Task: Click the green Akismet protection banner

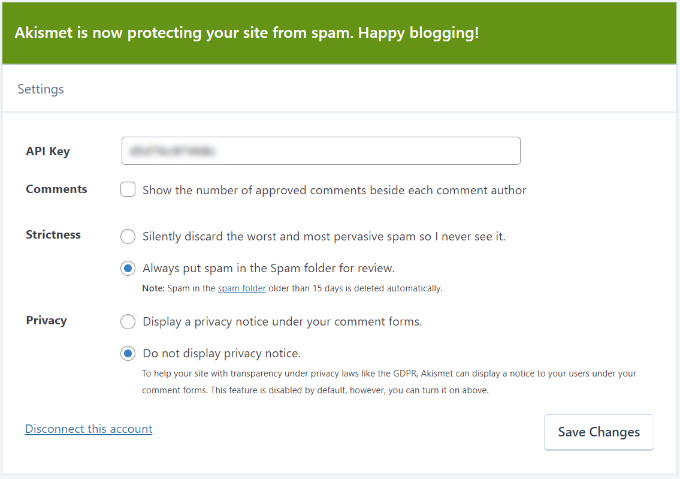Action: click(x=340, y=33)
